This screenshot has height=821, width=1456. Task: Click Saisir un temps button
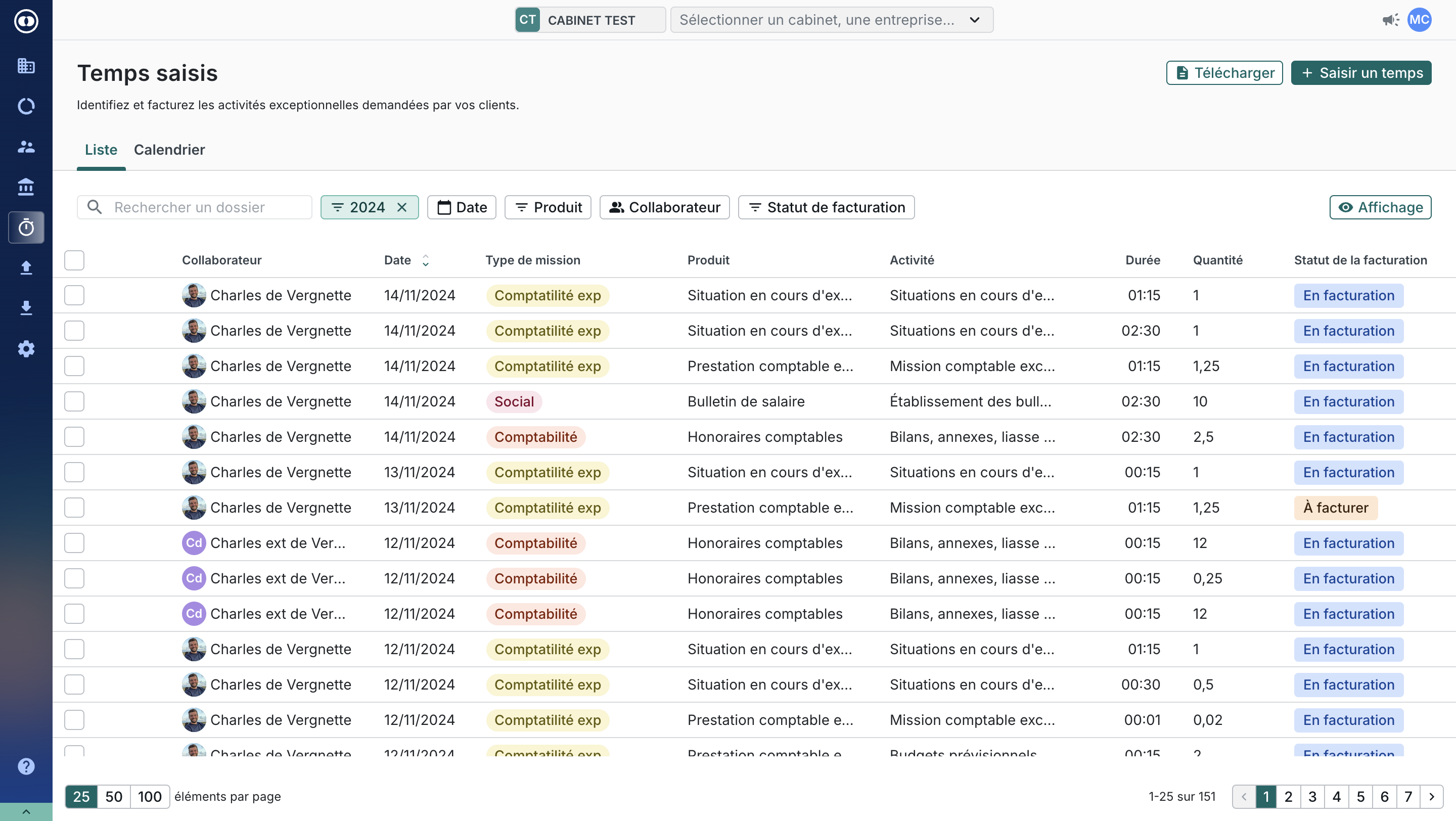(1361, 73)
